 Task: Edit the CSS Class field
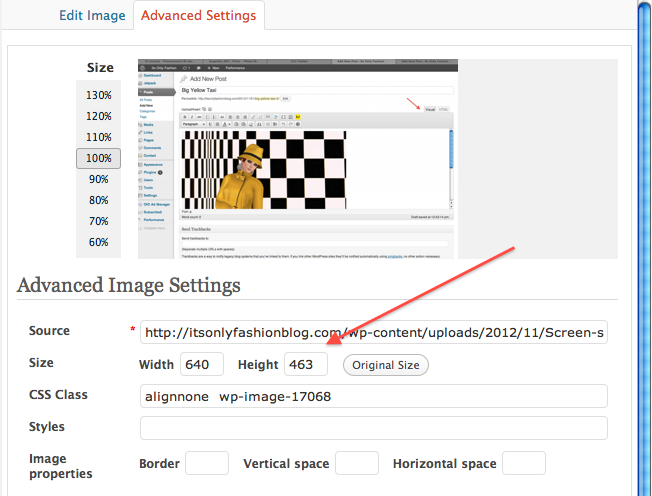pyautogui.click(x=374, y=396)
